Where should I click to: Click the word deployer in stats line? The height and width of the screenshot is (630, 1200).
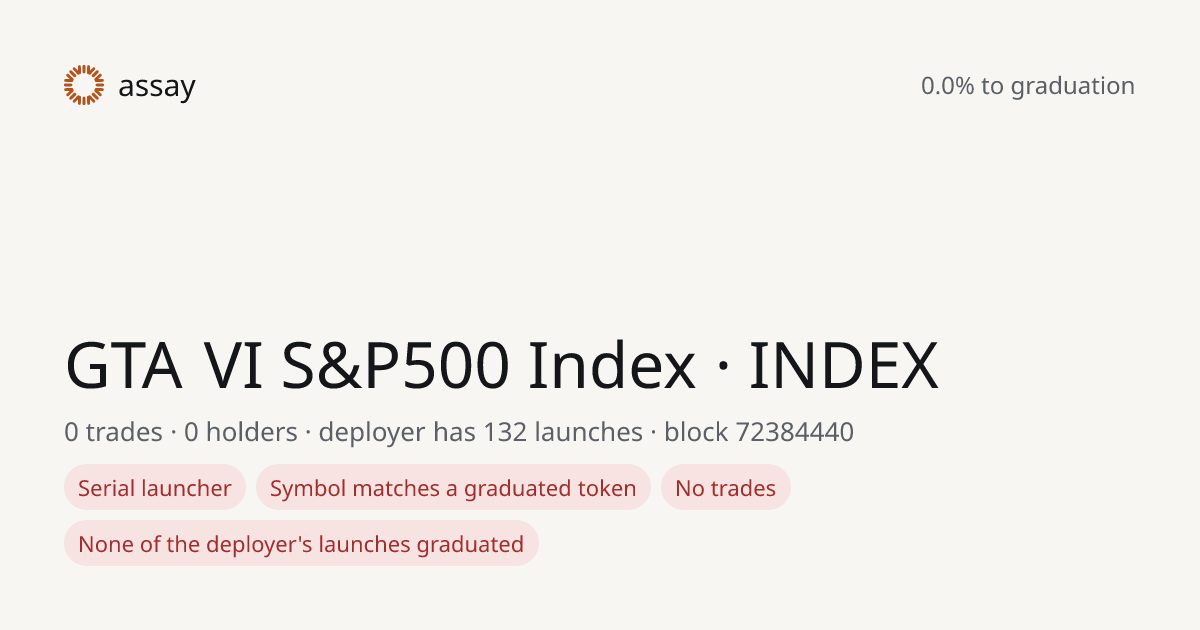pyautogui.click(x=372, y=433)
